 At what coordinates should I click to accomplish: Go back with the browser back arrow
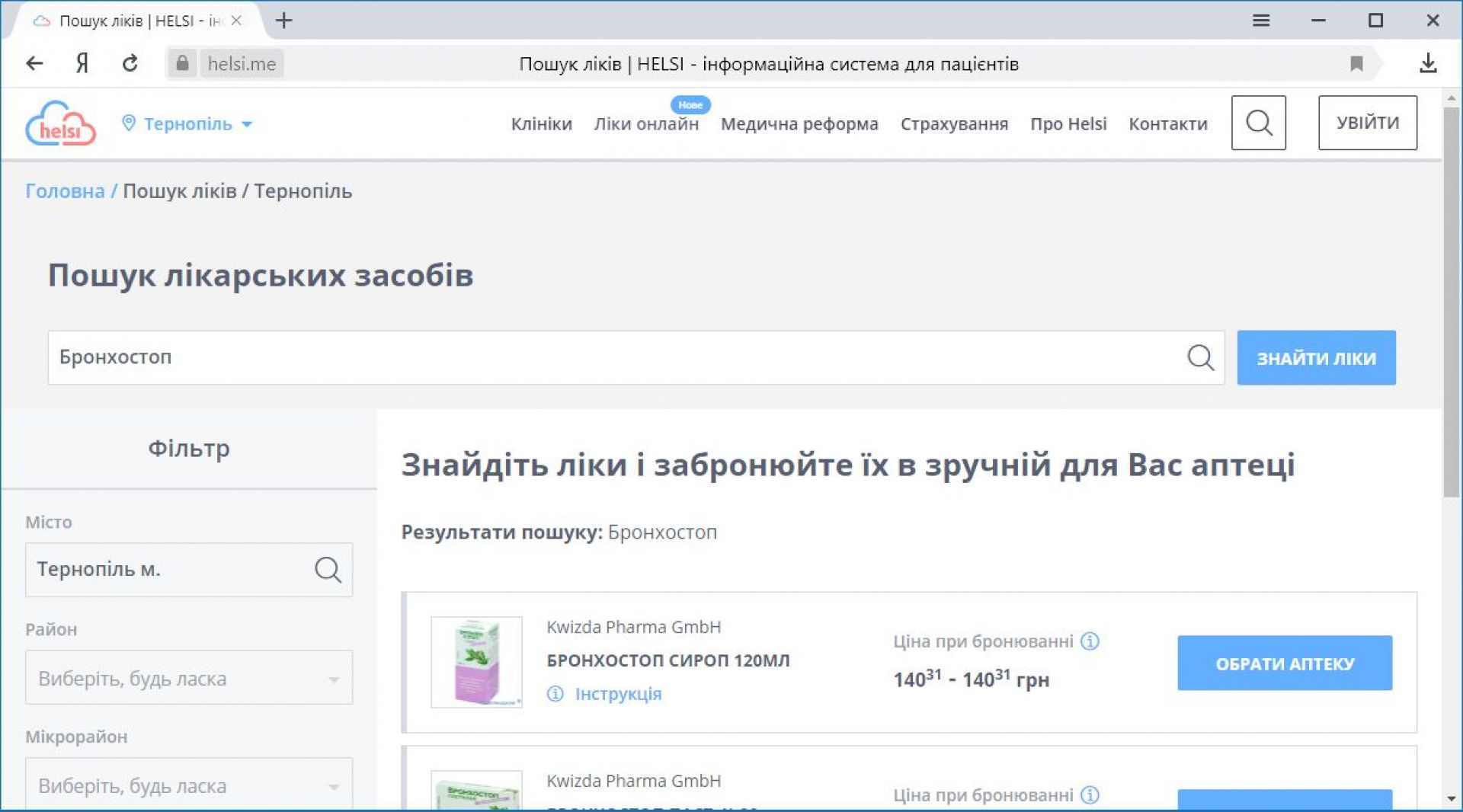click(34, 63)
